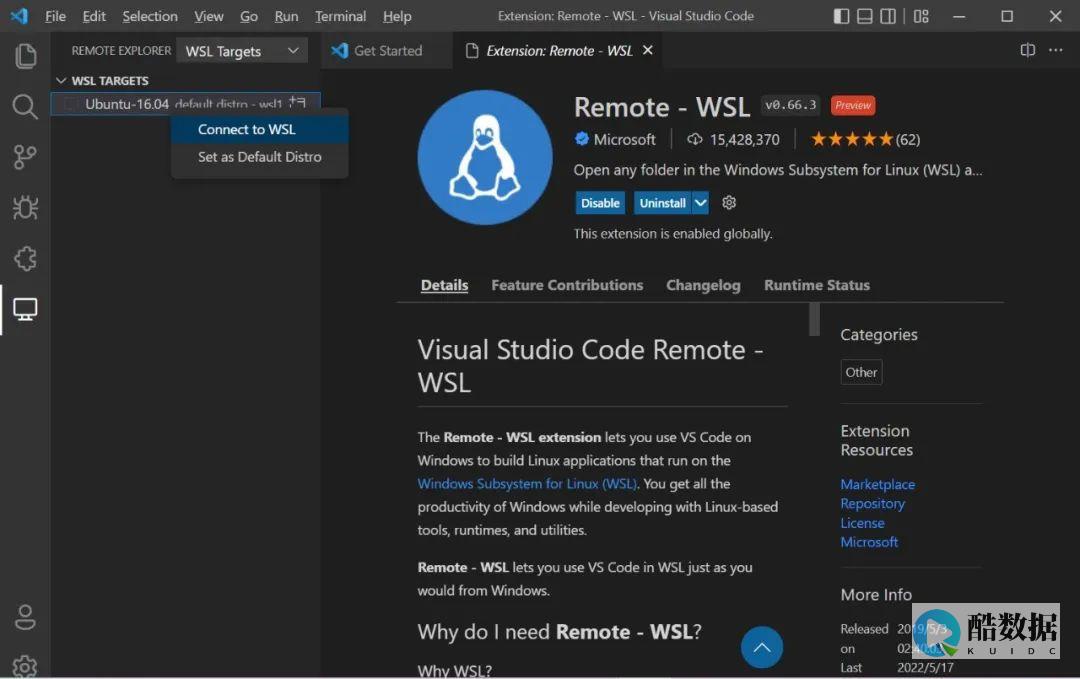Open the Remote Explorer view

coord(25,309)
